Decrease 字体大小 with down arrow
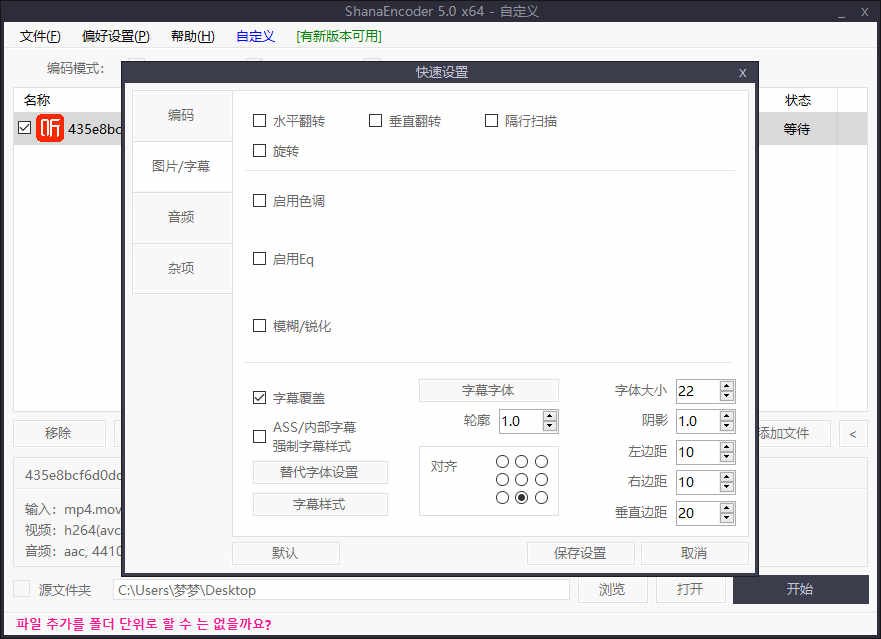Screen dimensions: 881x639 point(727,396)
